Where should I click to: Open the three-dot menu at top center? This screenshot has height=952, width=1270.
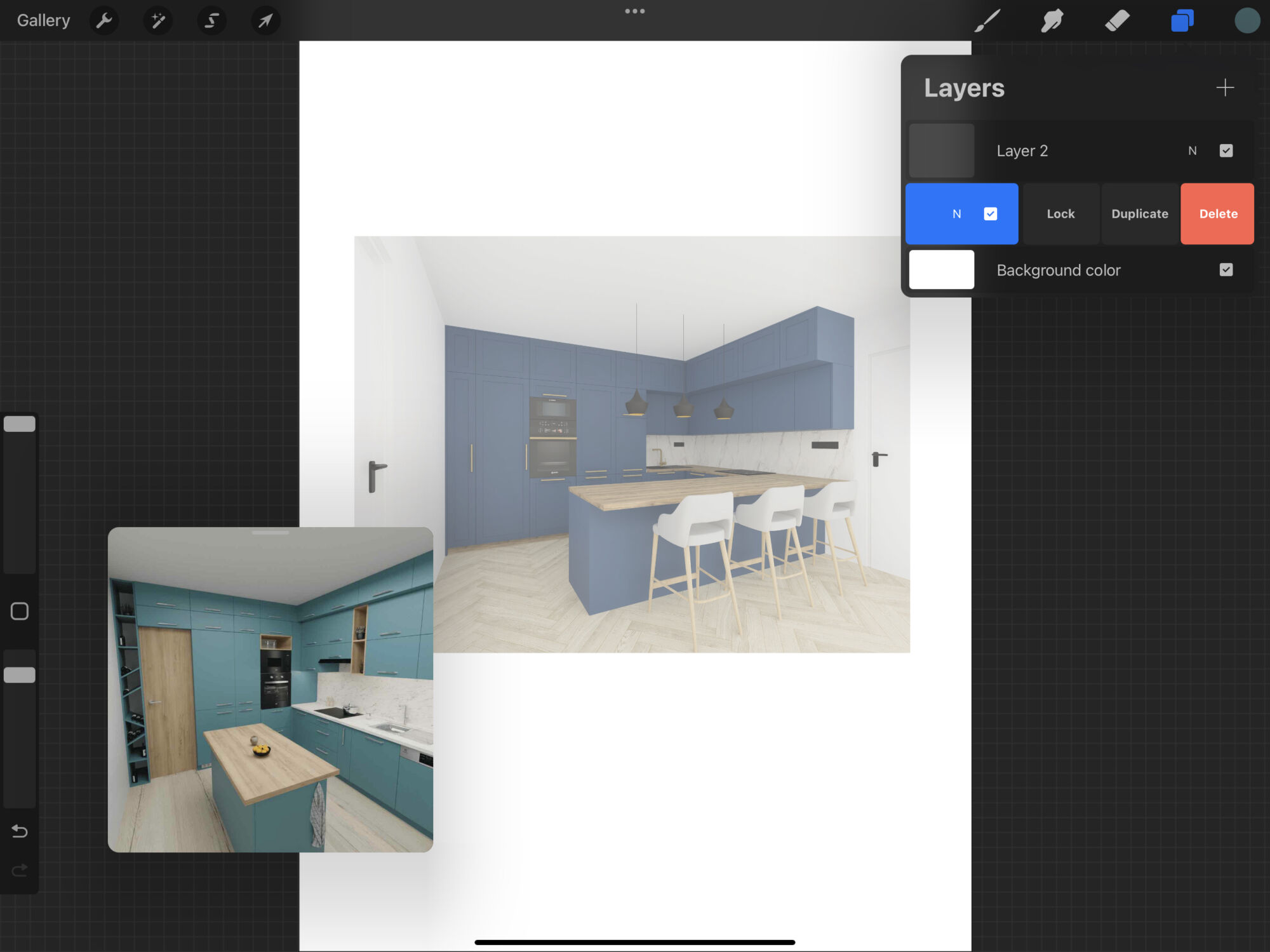tap(634, 11)
